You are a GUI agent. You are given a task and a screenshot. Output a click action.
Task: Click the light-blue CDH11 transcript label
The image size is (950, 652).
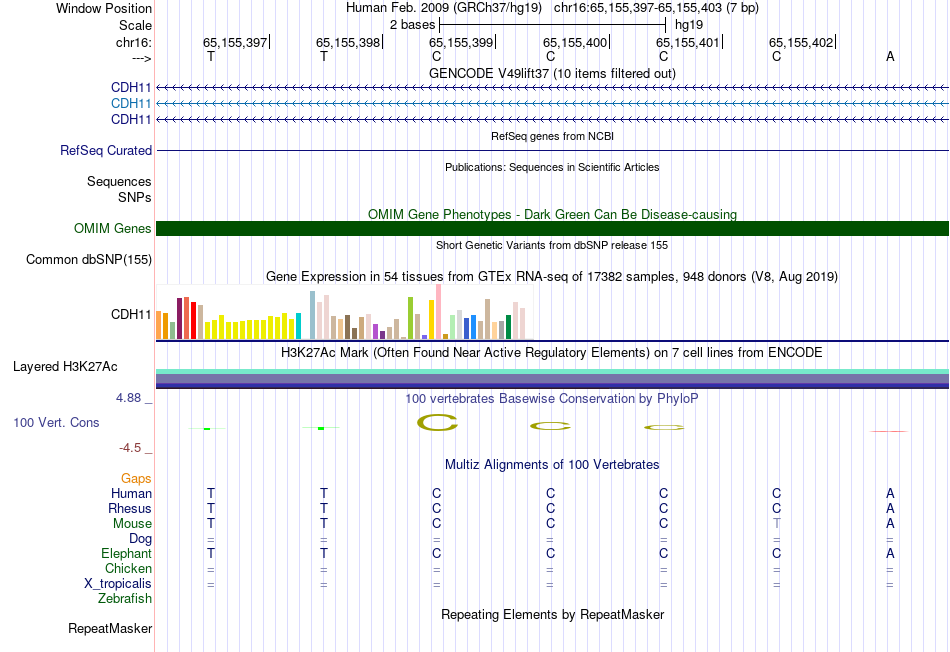[131, 104]
